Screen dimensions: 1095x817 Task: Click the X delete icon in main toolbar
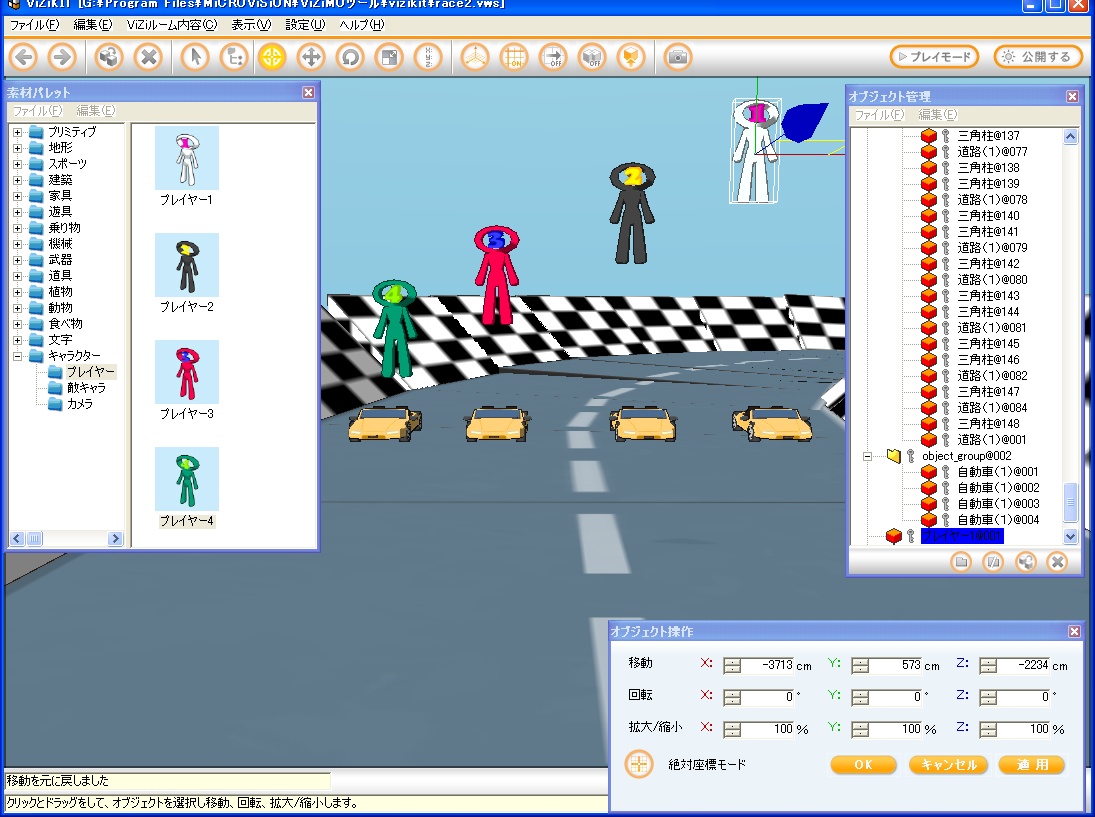[x=148, y=57]
